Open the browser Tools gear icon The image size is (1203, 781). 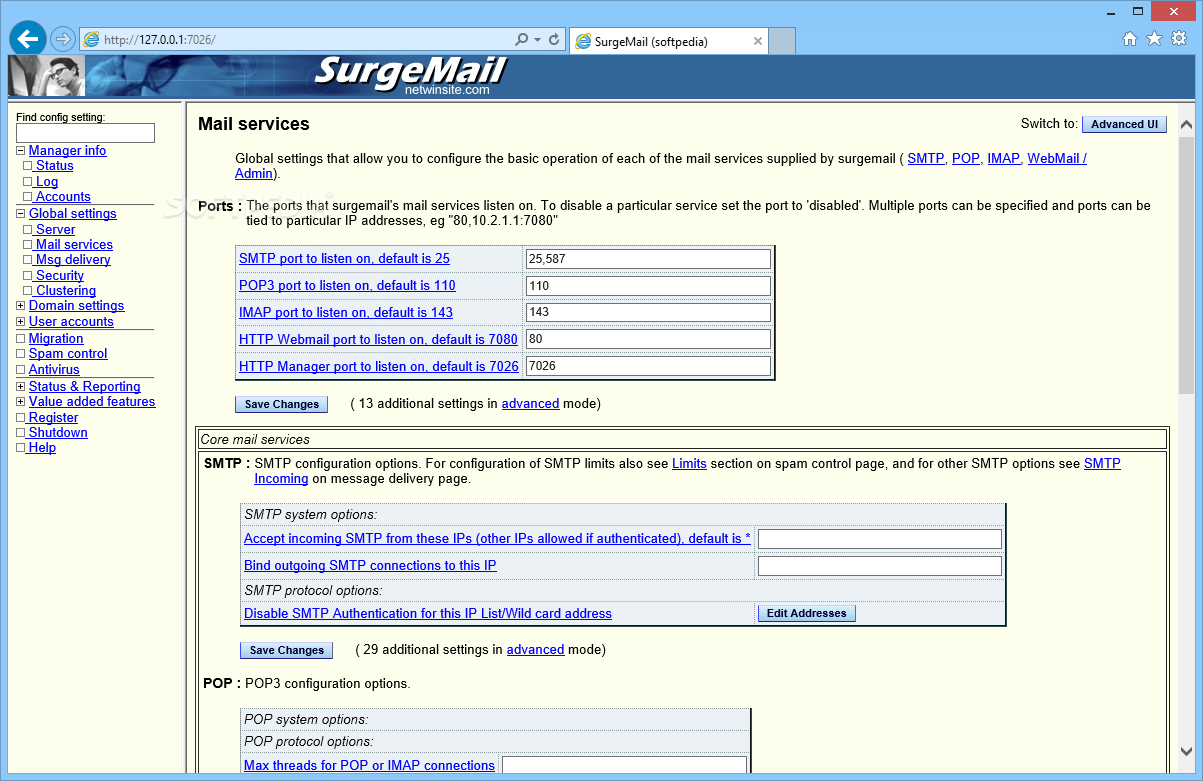[1178, 39]
